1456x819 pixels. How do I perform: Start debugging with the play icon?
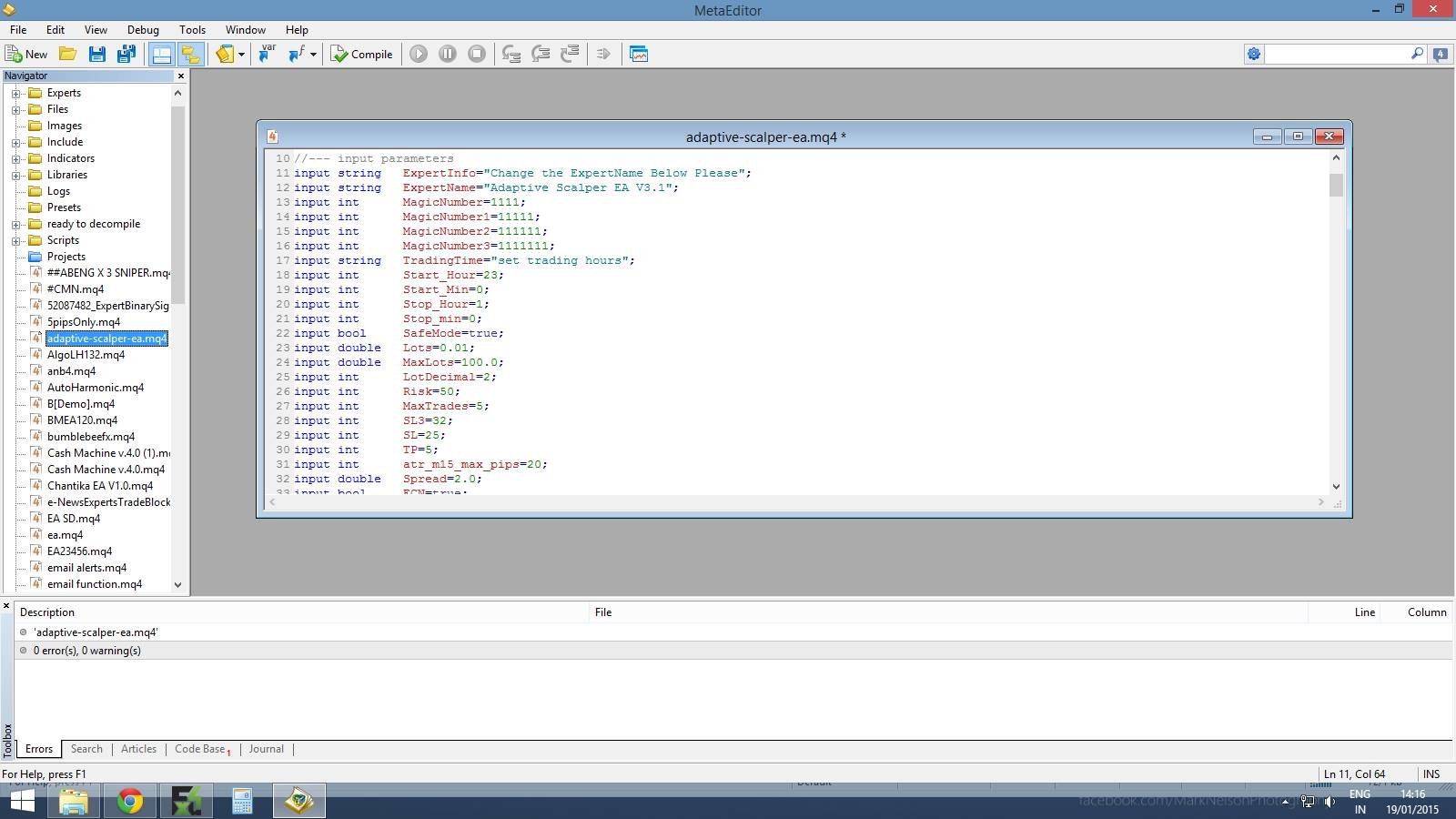click(419, 55)
